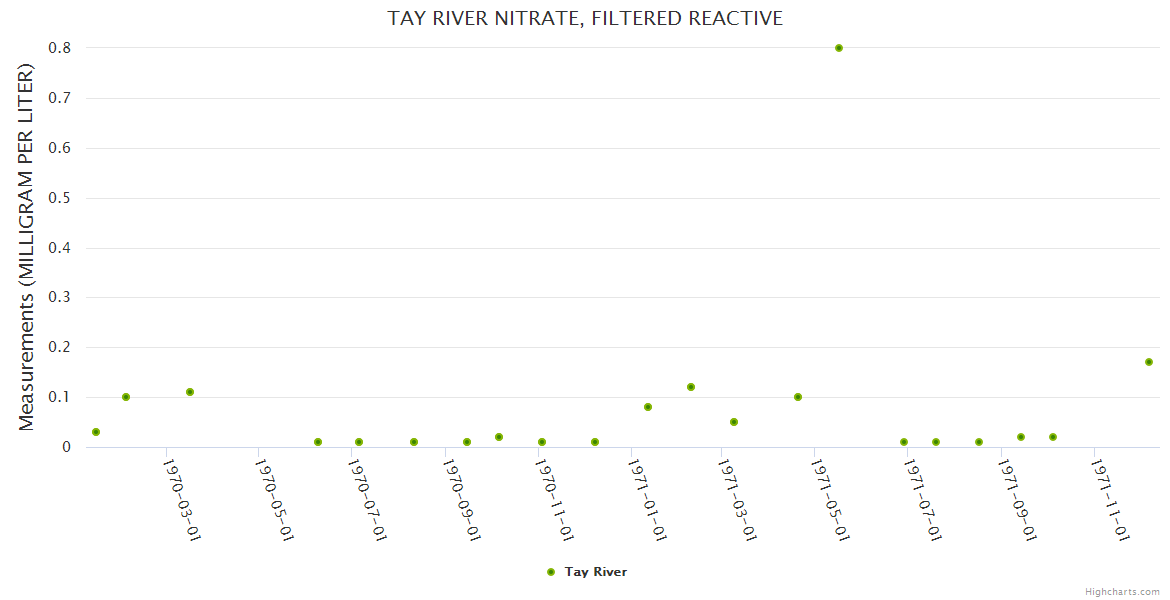The image size is (1170, 600).
Task: Select the 1971-05-01 x-axis label
Action: 830,500
